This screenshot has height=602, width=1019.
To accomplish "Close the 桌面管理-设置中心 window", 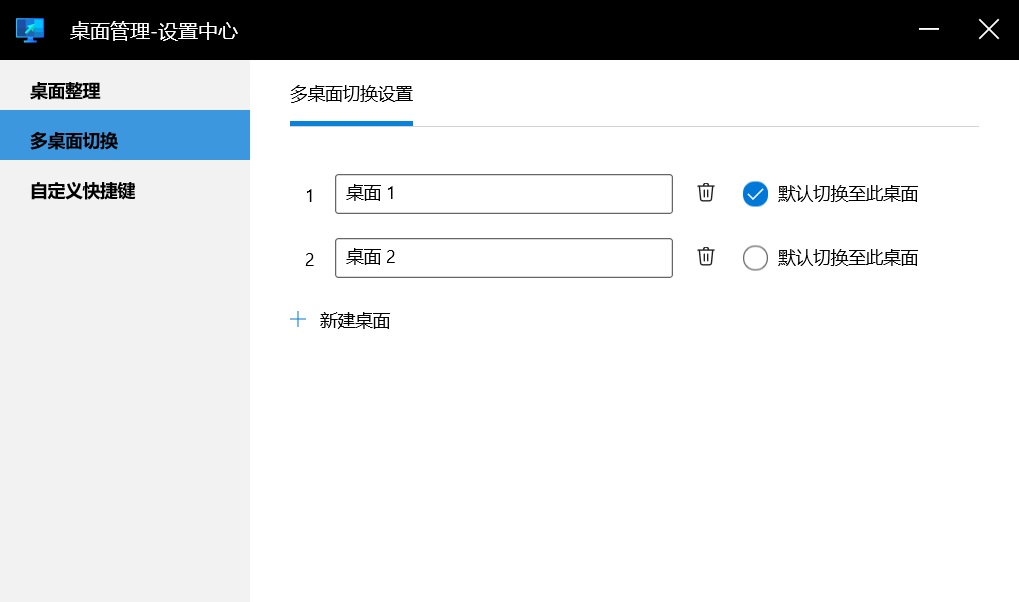I will tap(988, 30).
